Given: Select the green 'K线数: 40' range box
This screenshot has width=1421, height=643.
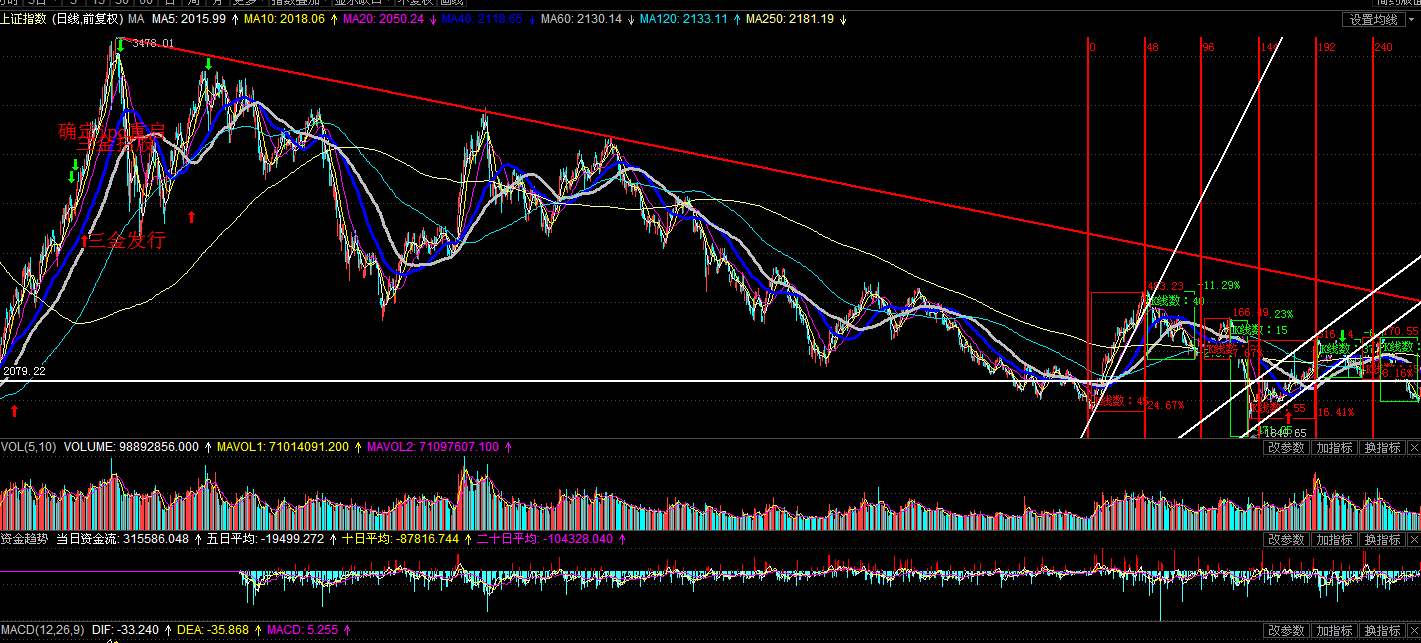Looking at the screenshot, I should [x=1176, y=301].
